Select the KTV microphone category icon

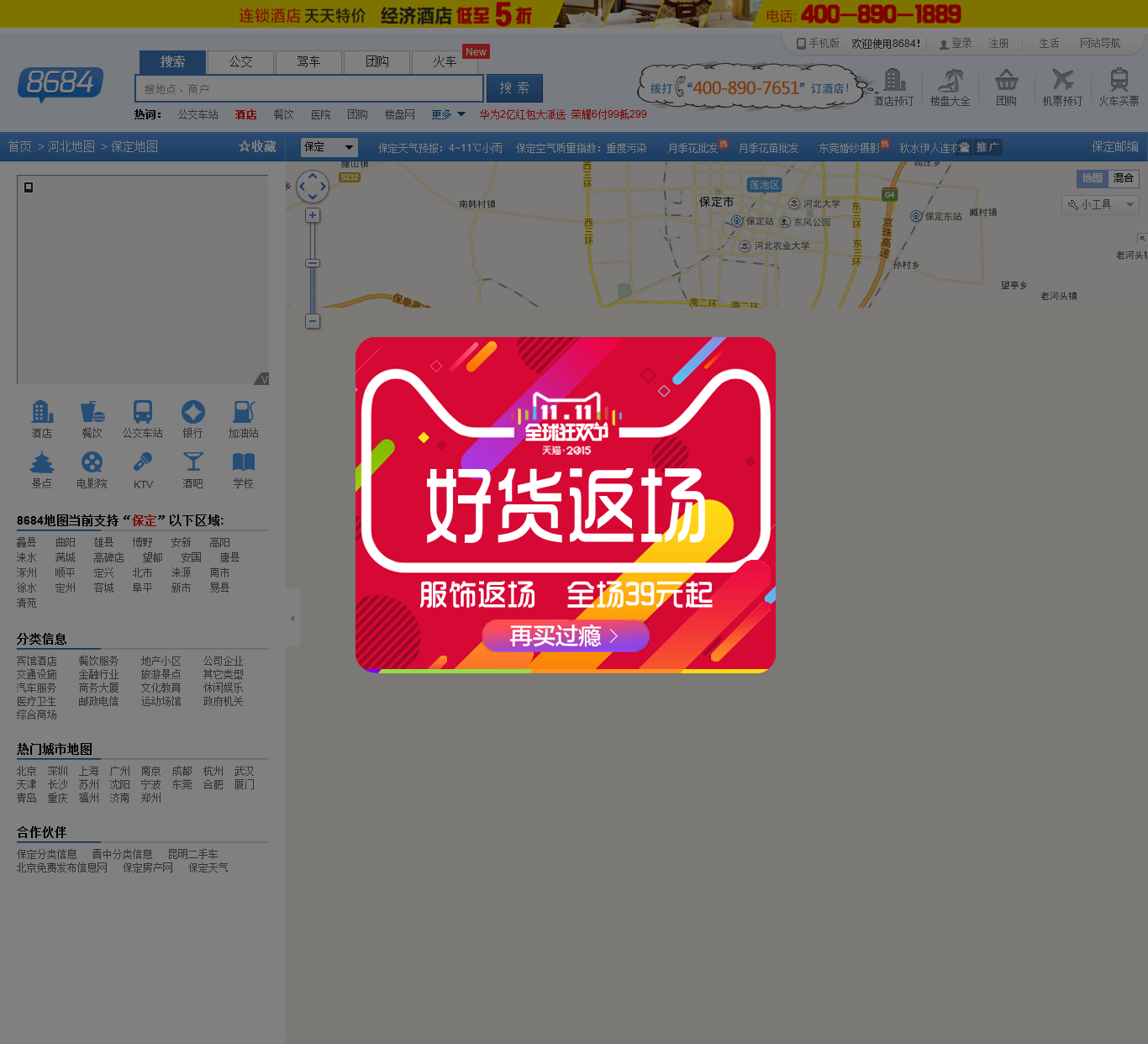pos(143,471)
